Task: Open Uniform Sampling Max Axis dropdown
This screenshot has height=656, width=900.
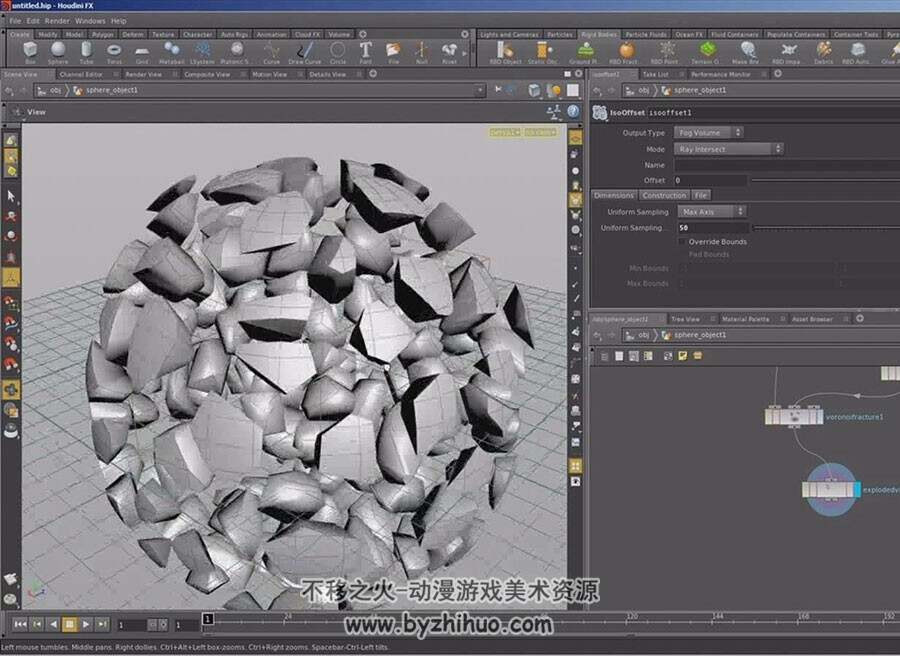Action: [x=712, y=212]
